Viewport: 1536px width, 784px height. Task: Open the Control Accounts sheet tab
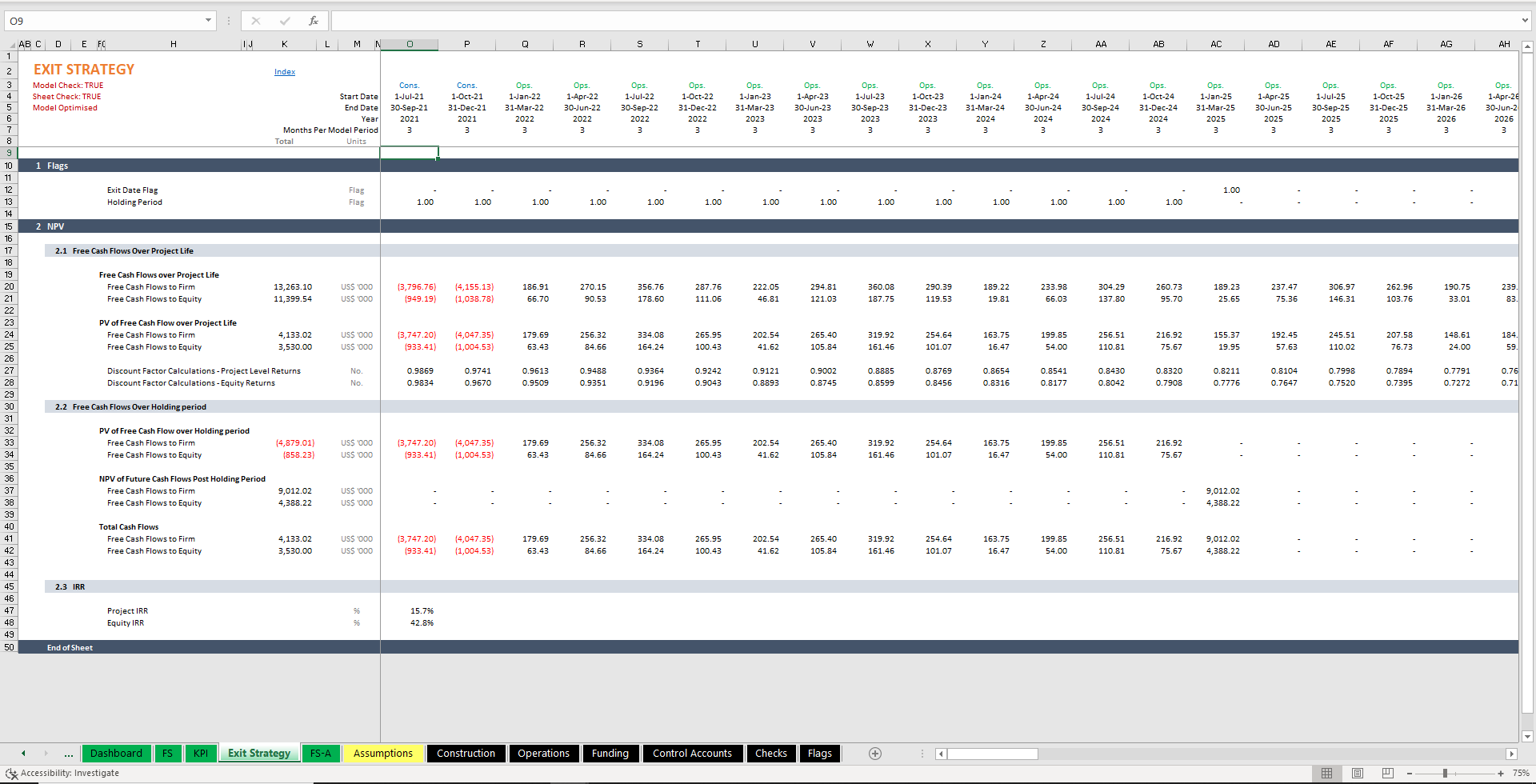pos(692,754)
